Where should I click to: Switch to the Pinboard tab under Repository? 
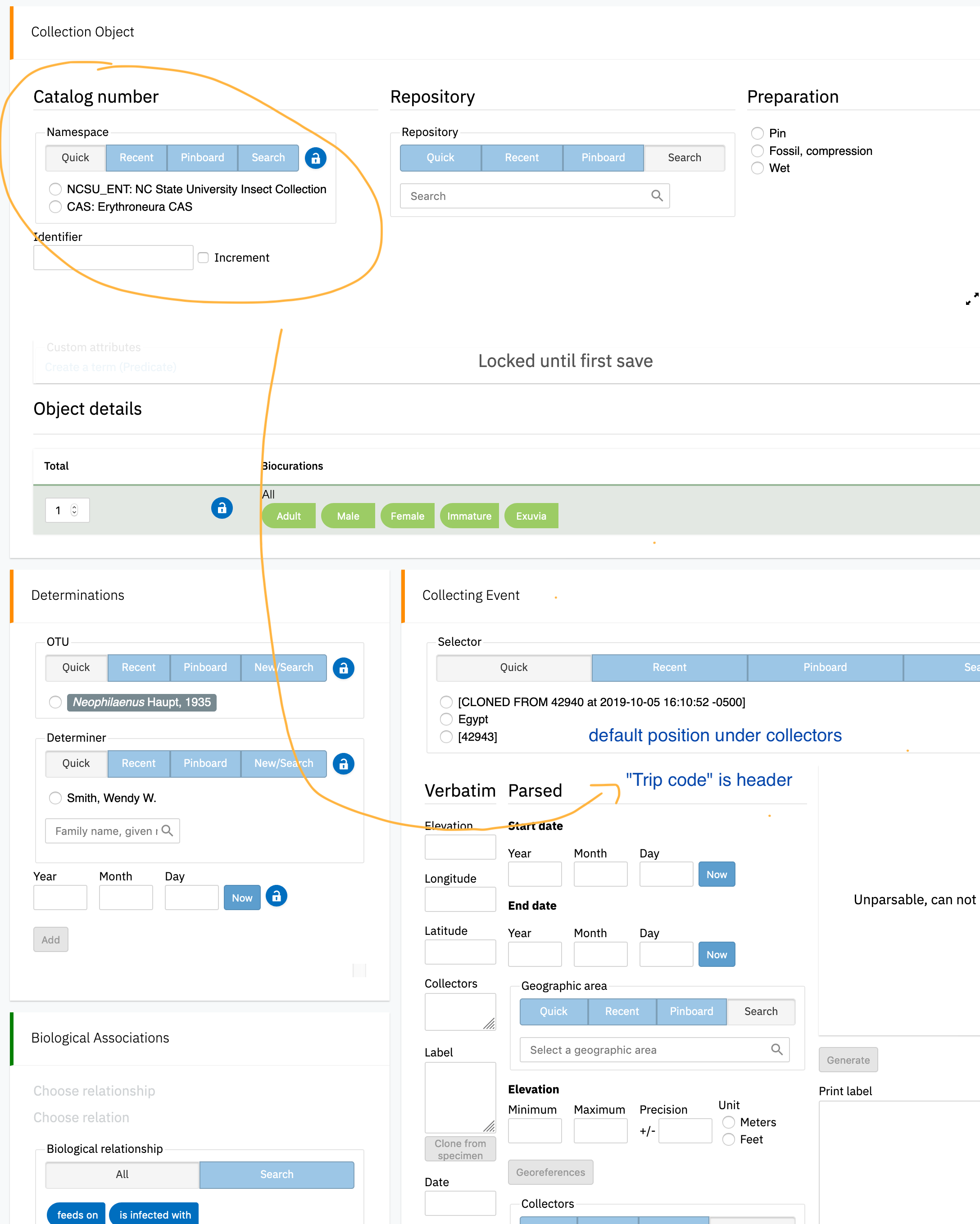603,158
